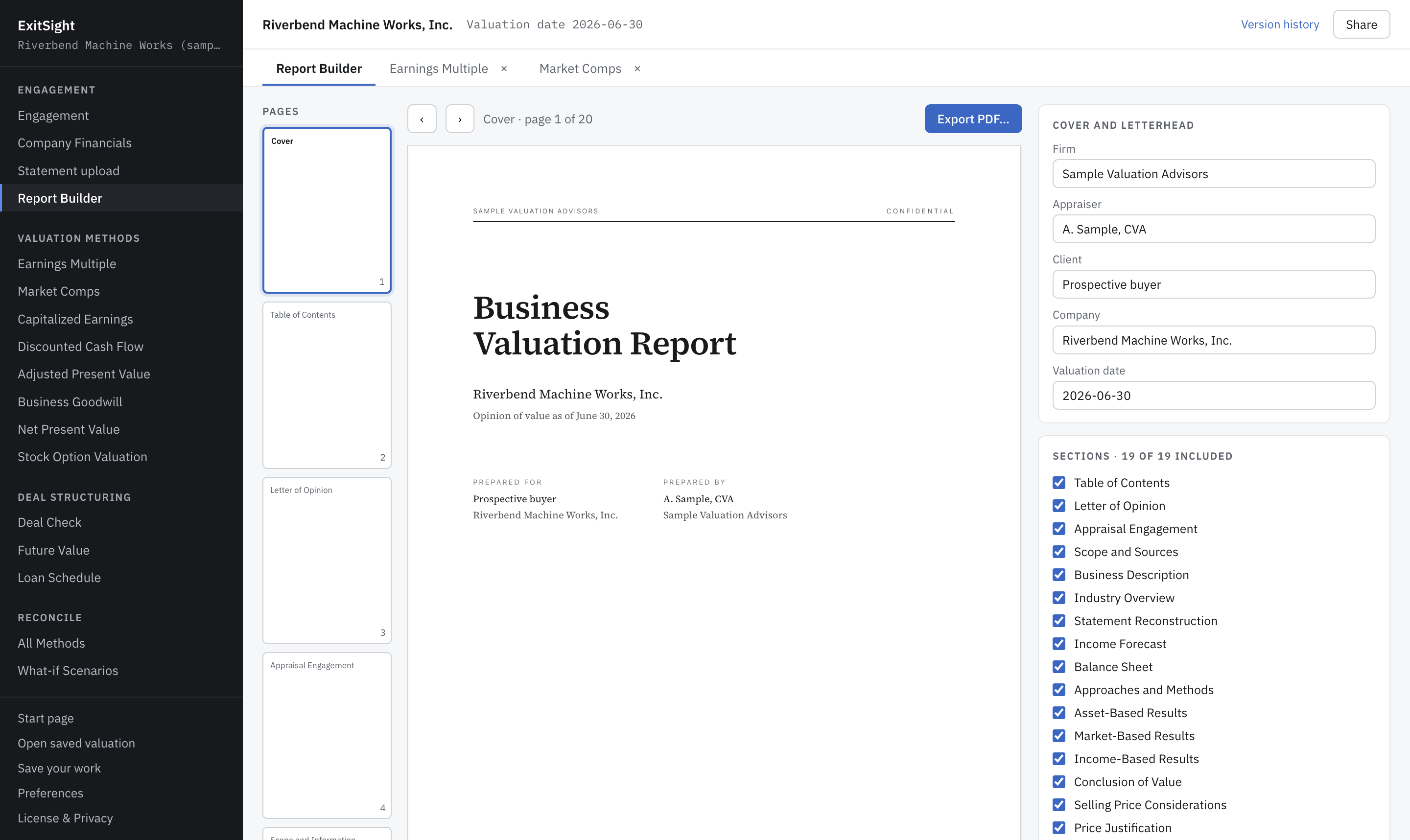1410x840 pixels.
Task: Select the Appraisal Engagement page thumbnail
Action: (x=327, y=735)
